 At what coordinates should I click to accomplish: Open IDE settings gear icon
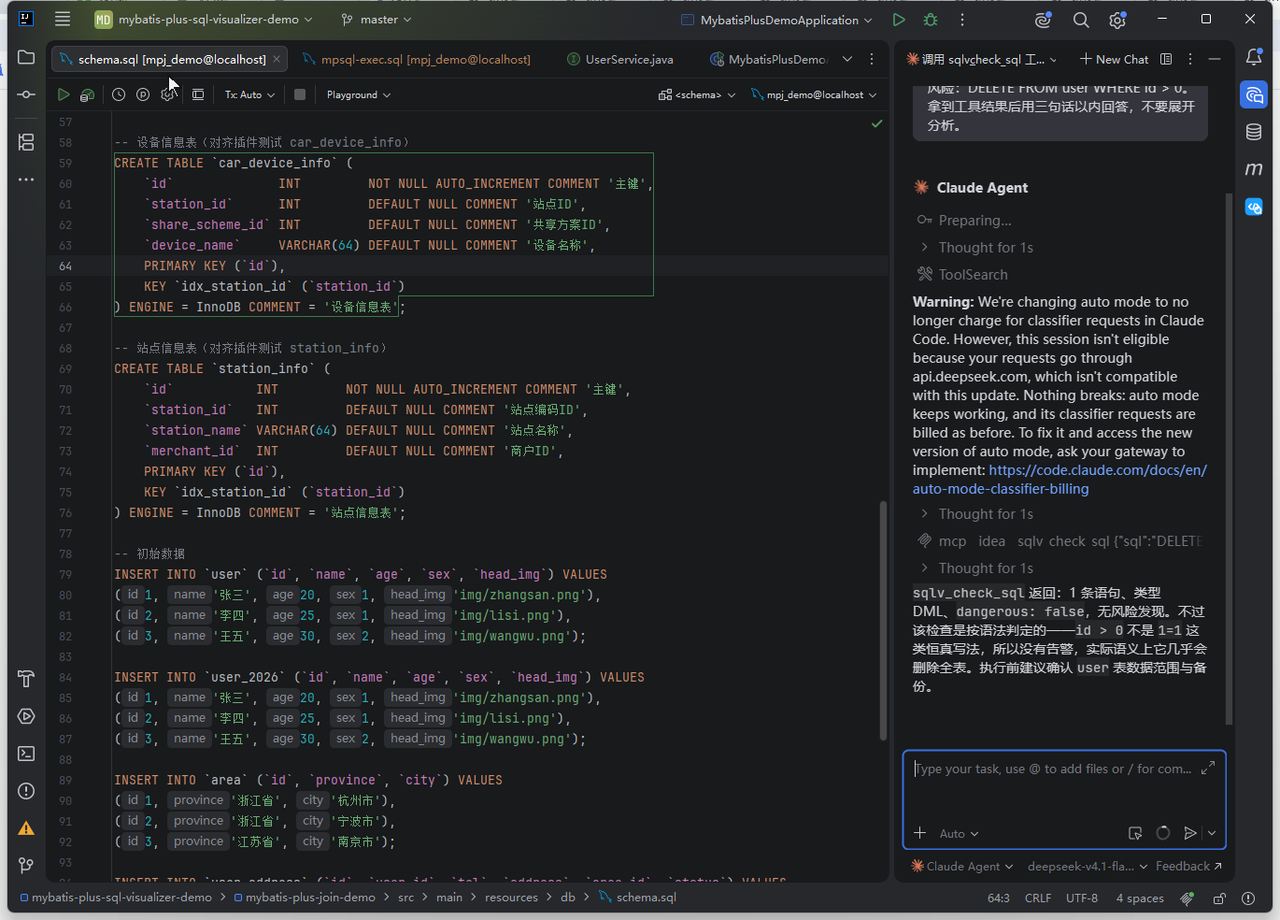[1117, 19]
